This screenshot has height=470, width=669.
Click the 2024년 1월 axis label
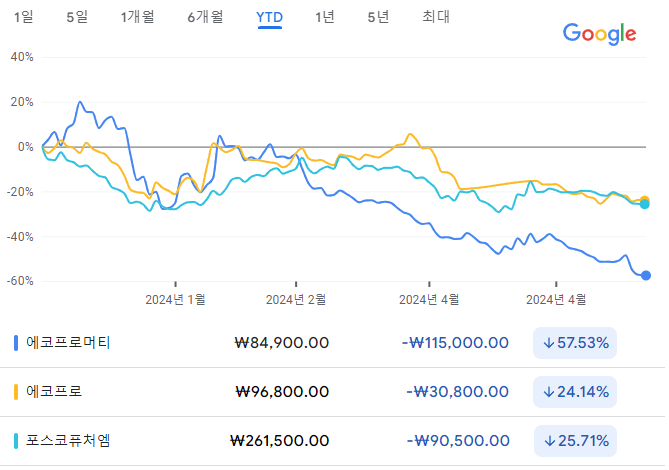[175, 299]
